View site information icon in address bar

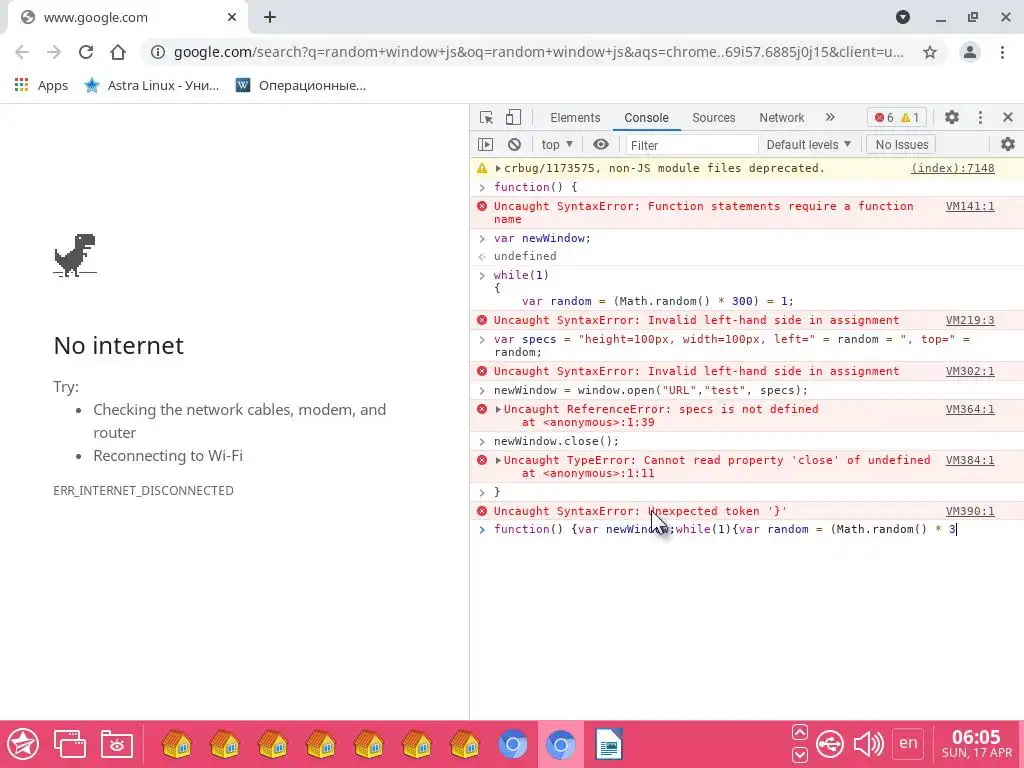(157, 52)
